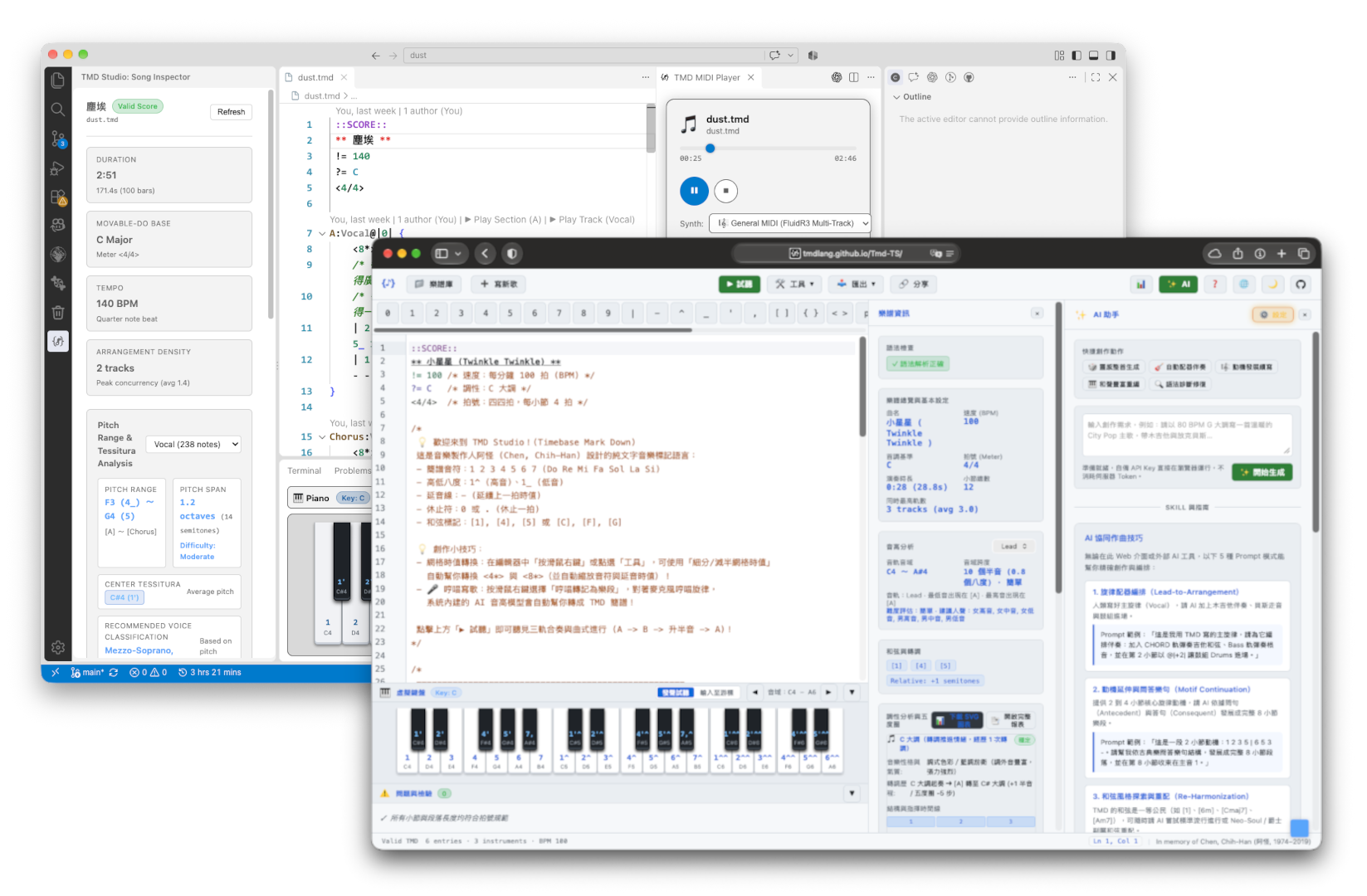This screenshot has height=896, width=1367.
Task: Click the GitHub icon in TMD toolbar
Action: [1301, 284]
